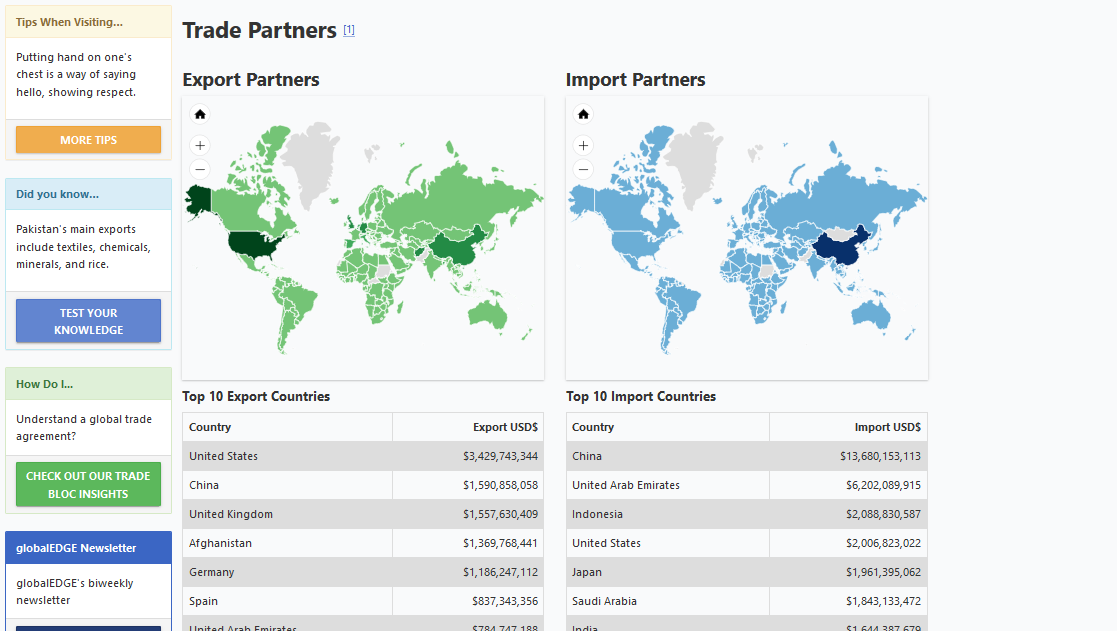Zoom out on the Import Partners map

(583, 169)
